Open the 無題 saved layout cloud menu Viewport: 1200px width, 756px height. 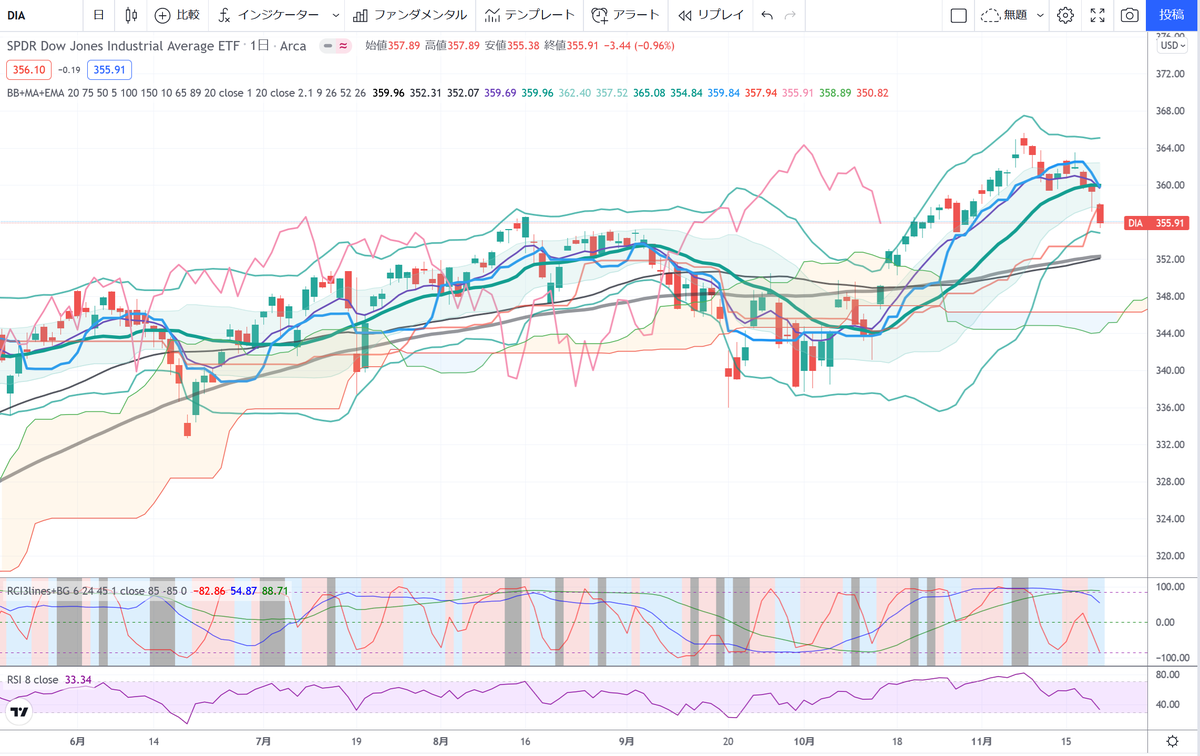[1004, 15]
